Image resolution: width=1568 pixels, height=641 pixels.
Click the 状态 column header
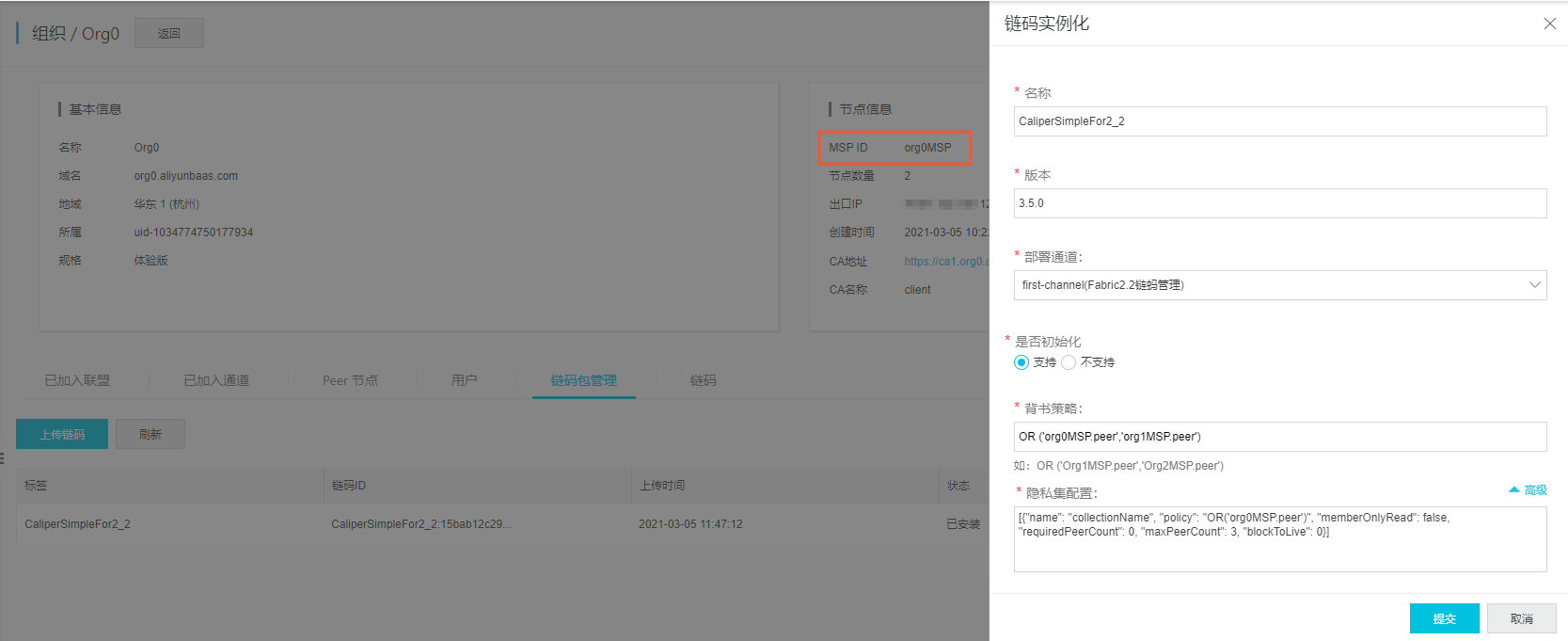coord(958,486)
